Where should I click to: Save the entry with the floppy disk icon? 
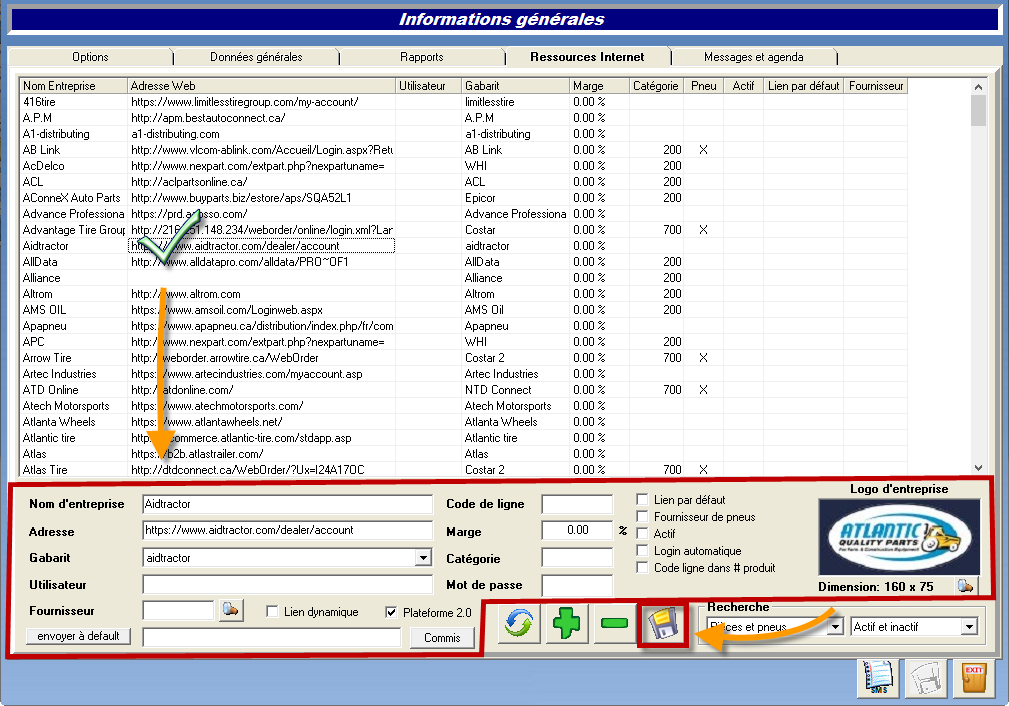click(x=663, y=623)
